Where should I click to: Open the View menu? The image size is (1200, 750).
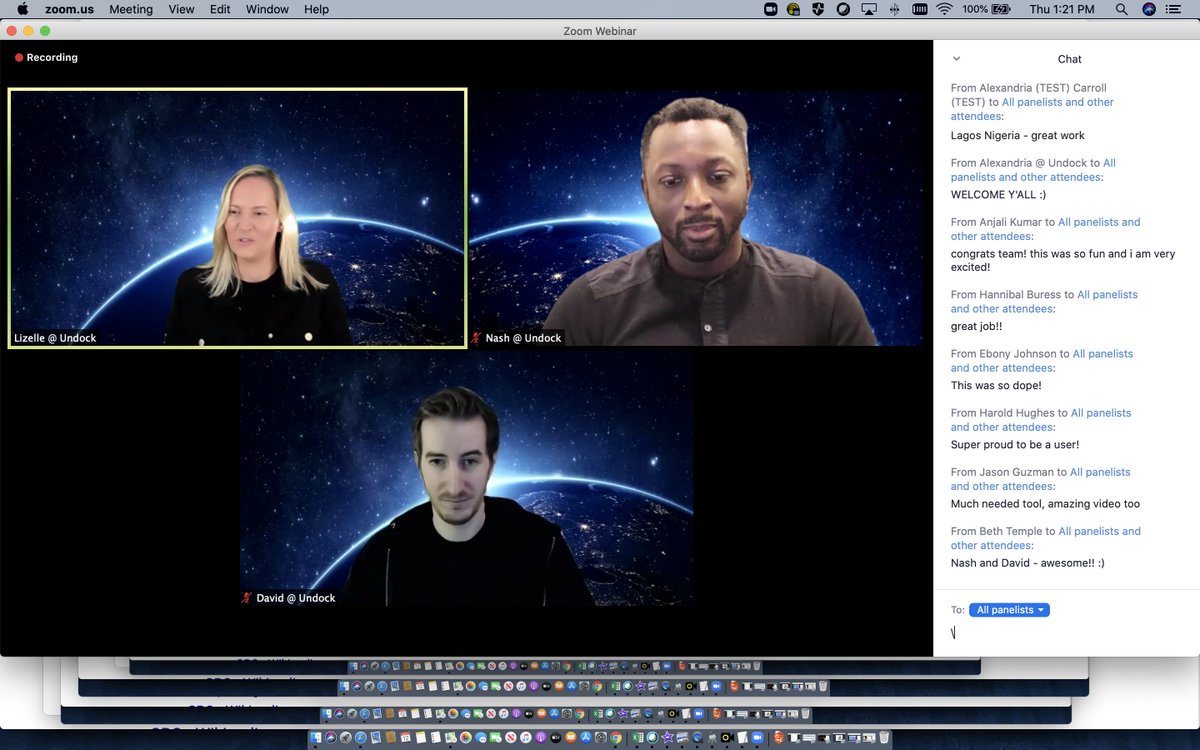182,9
